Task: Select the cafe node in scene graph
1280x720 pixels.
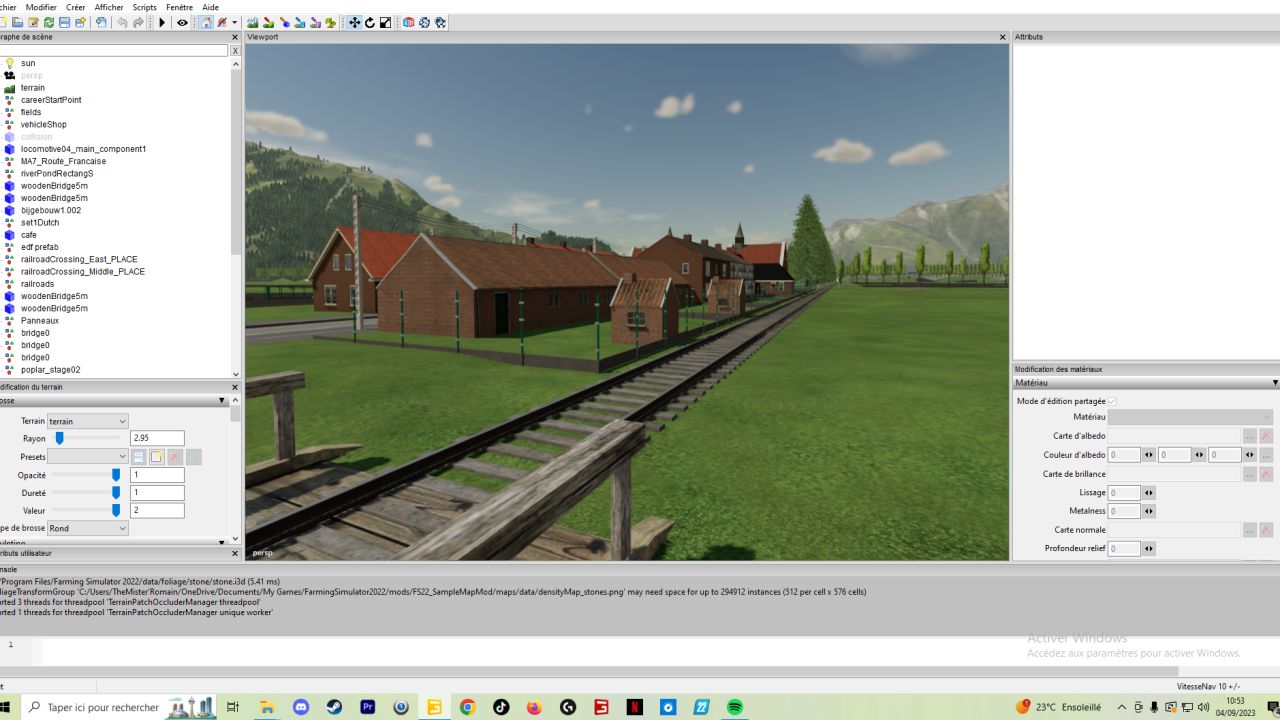Action: tap(28, 235)
